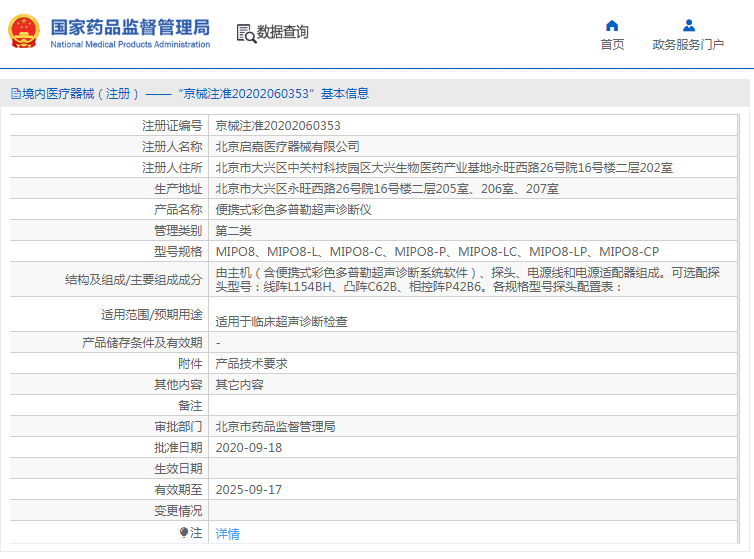Click the 注册证编号 row label
The width and height of the screenshot is (754, 559).
(x=172, y=126)
